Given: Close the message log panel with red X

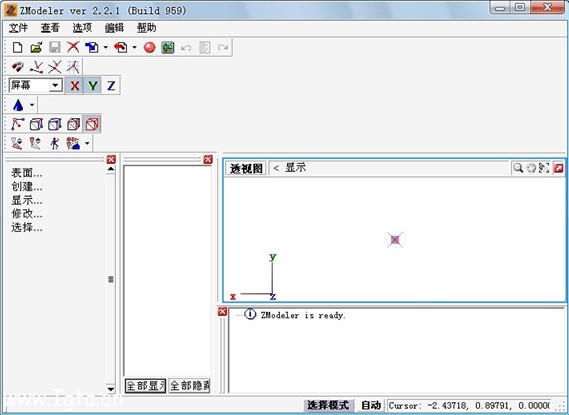Looking at the screenshot, I should click(222, 312).
